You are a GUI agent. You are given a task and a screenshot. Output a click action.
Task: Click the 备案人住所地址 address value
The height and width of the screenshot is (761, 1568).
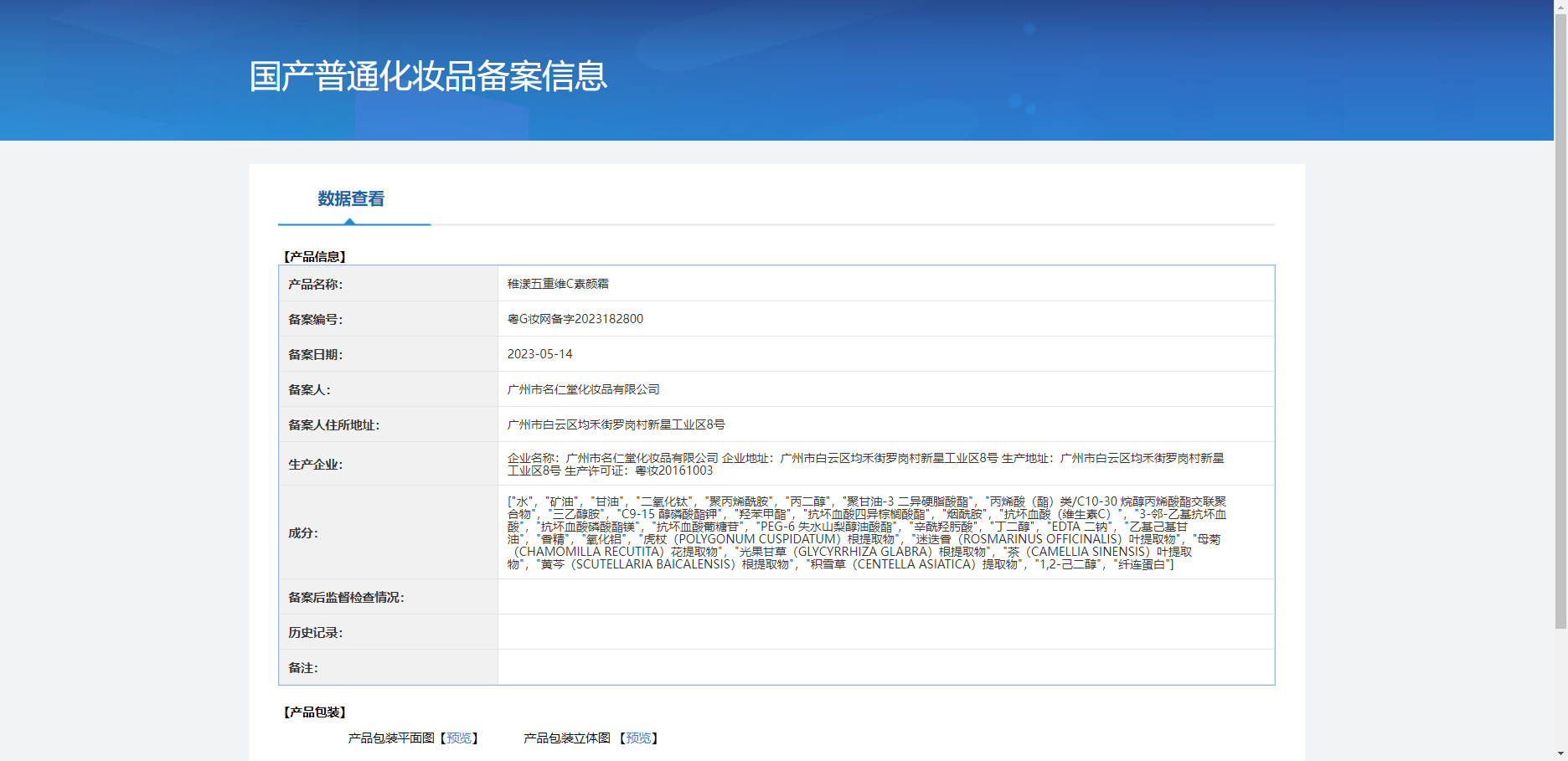click(616, 424)
